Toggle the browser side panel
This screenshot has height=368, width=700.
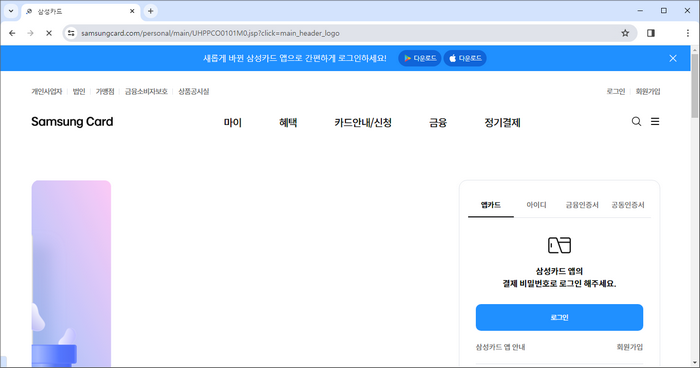[651, 33]
